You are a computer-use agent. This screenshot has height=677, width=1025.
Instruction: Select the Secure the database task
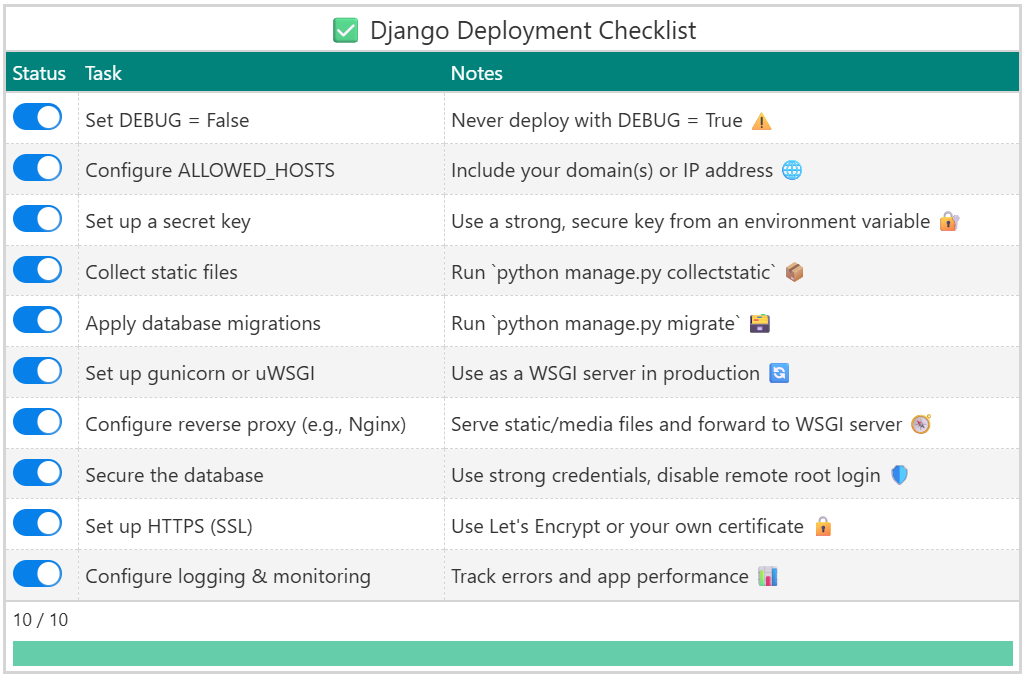pos(175,475)
